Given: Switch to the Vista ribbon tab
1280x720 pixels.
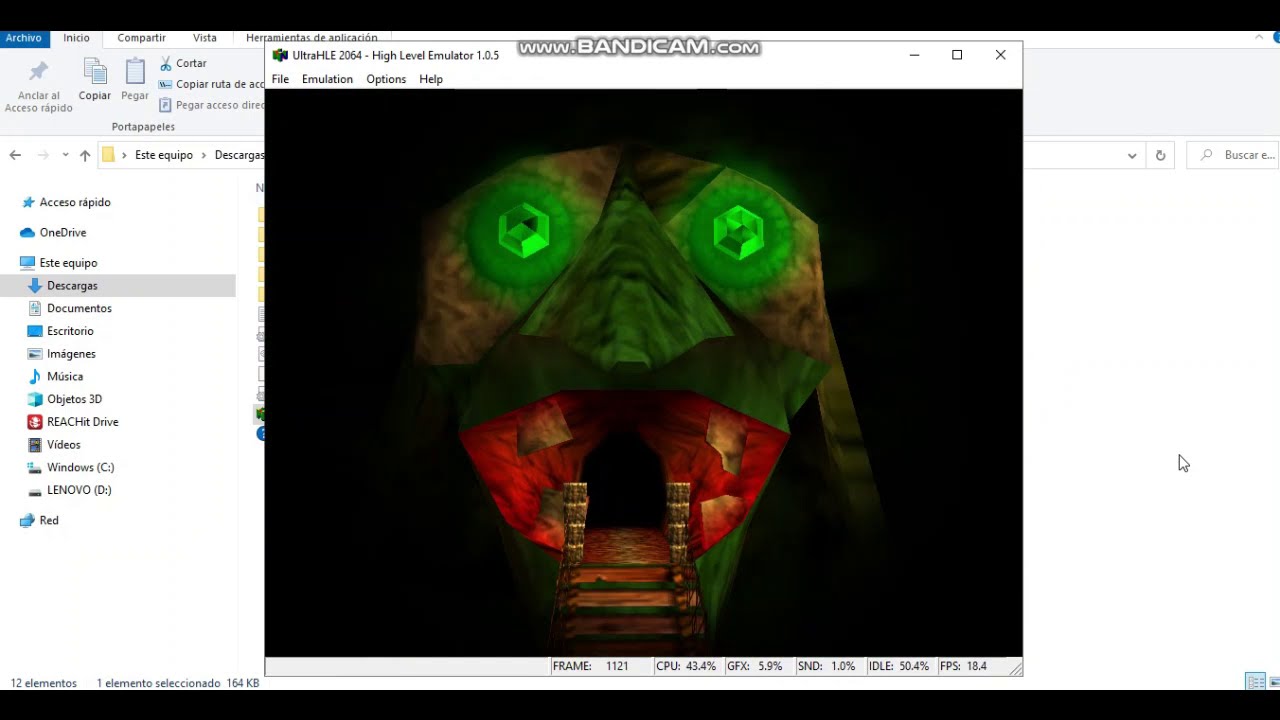Looking at the screenshot, I should click(x=205, y=38).
